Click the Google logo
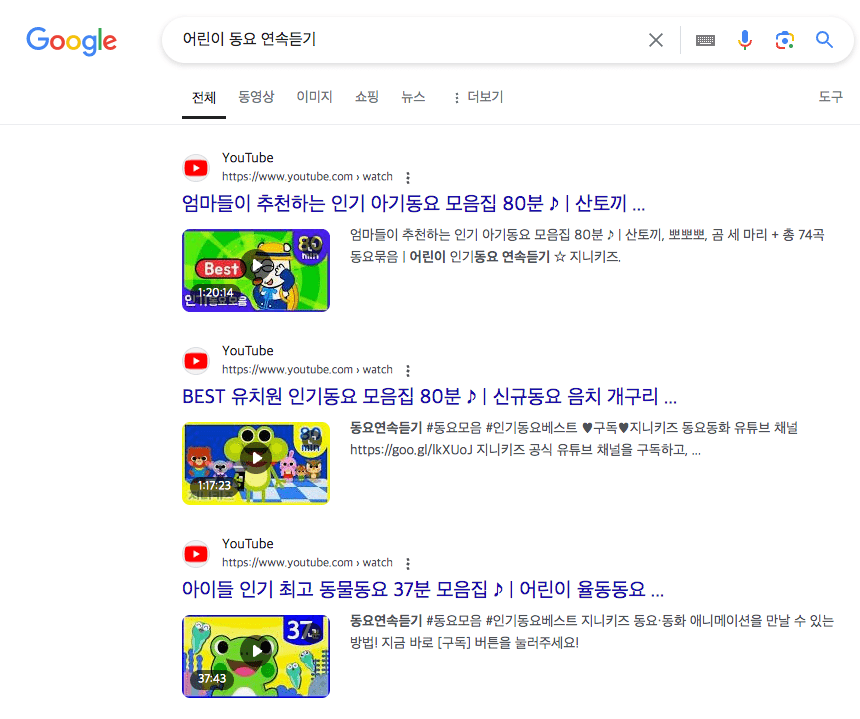 coord(72,41)
